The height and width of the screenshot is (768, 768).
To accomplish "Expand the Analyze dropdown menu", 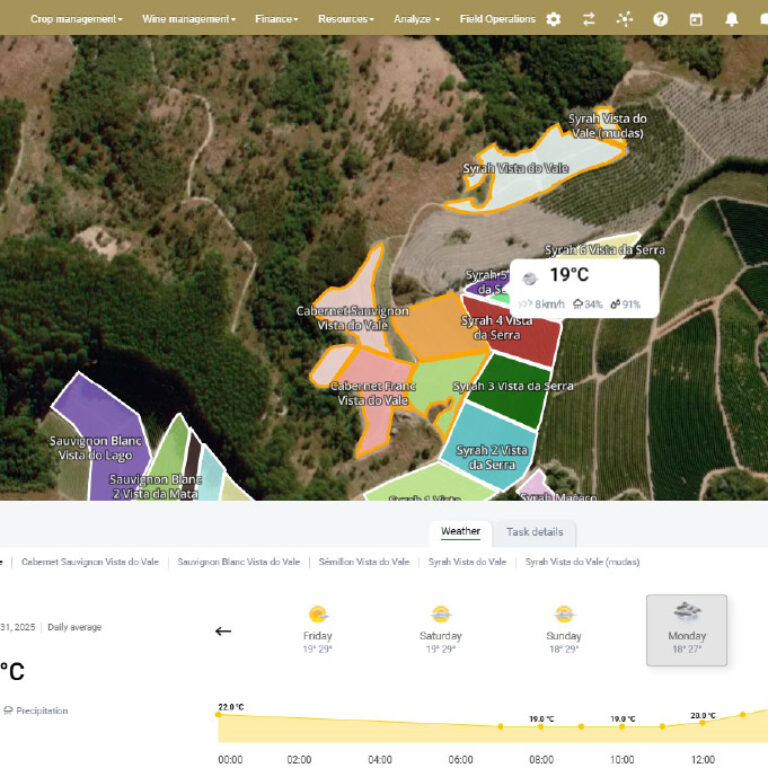I will [x=417, y=19].
